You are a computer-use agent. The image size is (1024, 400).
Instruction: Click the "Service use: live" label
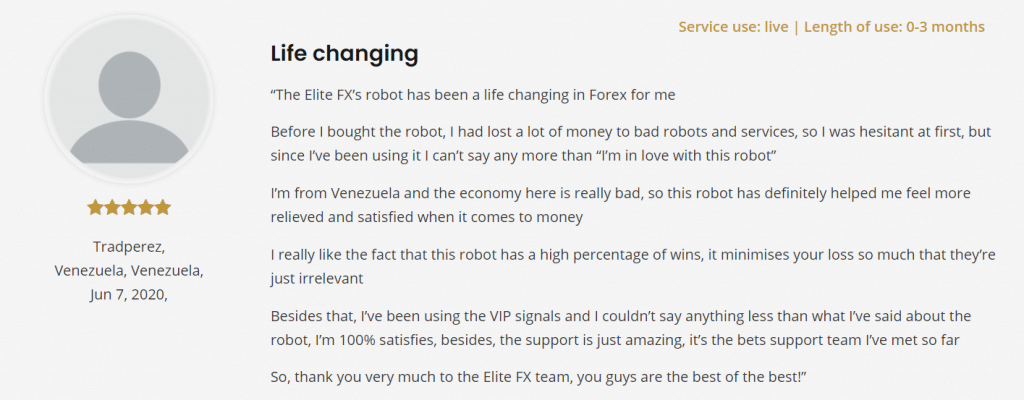click(x=734, y=27)
